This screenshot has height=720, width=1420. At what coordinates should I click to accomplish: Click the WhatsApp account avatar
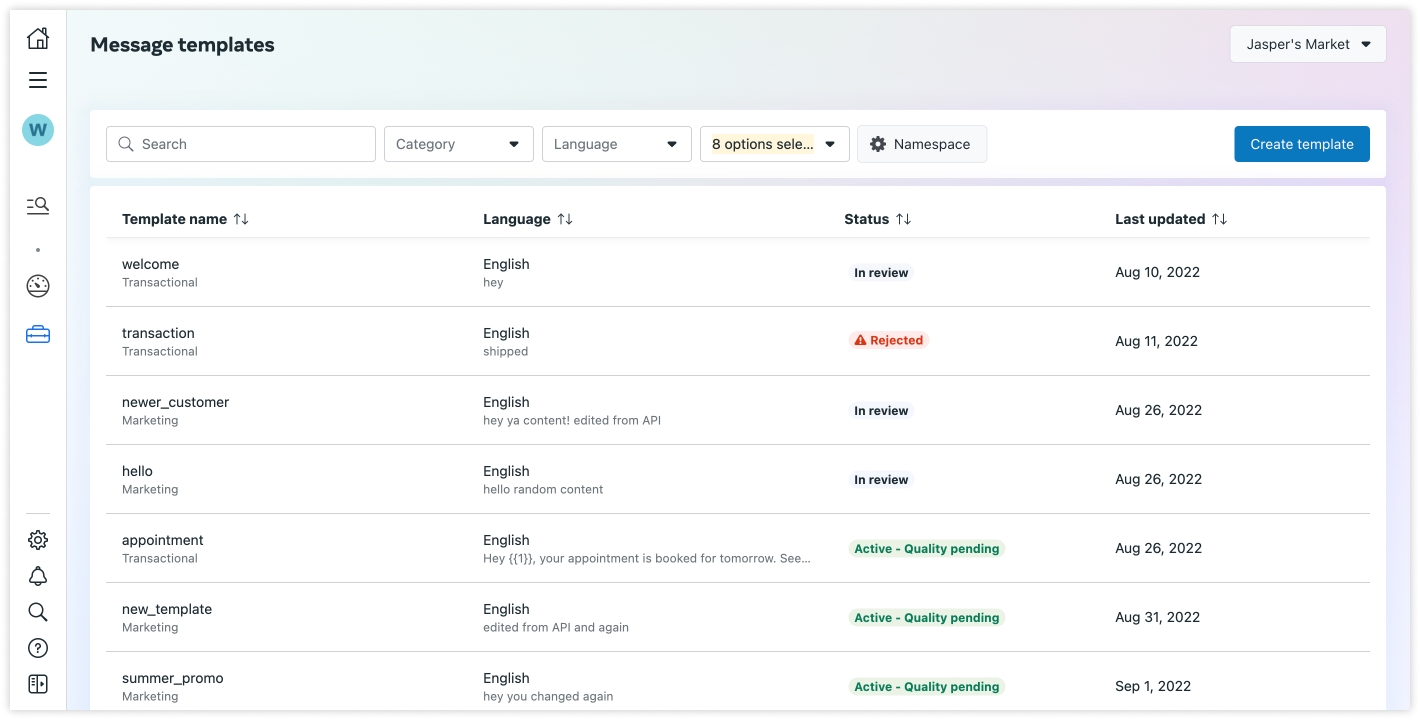tap(38, 130)
